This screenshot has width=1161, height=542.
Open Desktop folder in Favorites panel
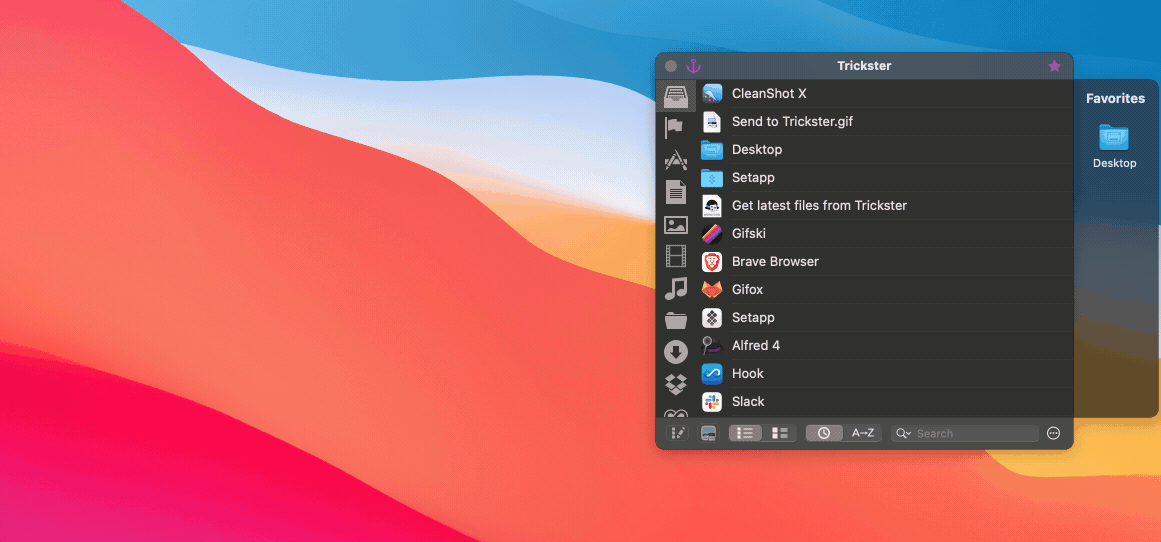point(1114,145)
